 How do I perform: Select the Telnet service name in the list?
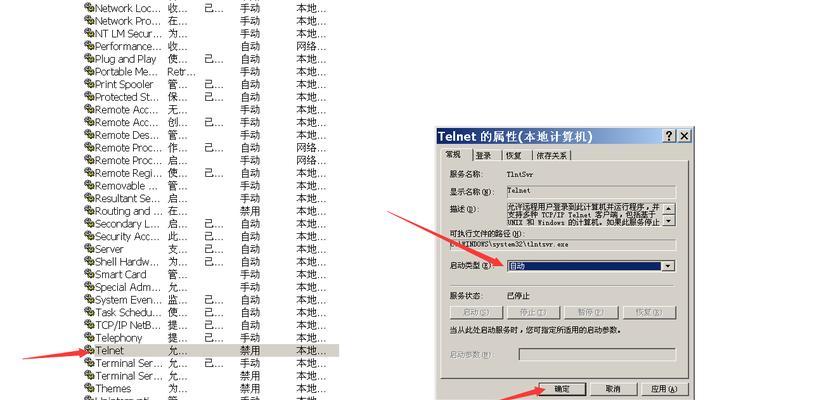click(110, 350)
